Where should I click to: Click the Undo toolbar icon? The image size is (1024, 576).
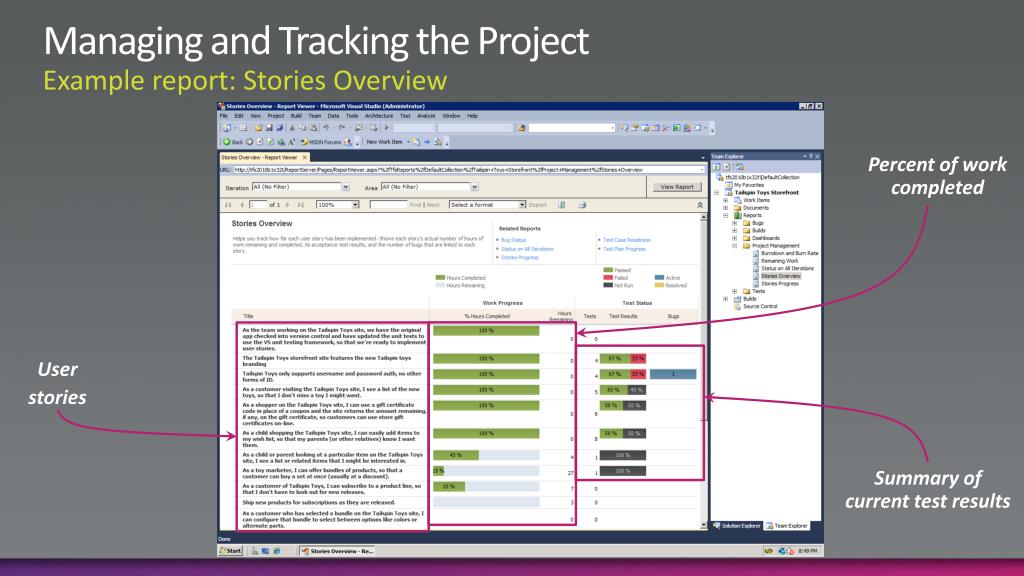tap(326, 127)
